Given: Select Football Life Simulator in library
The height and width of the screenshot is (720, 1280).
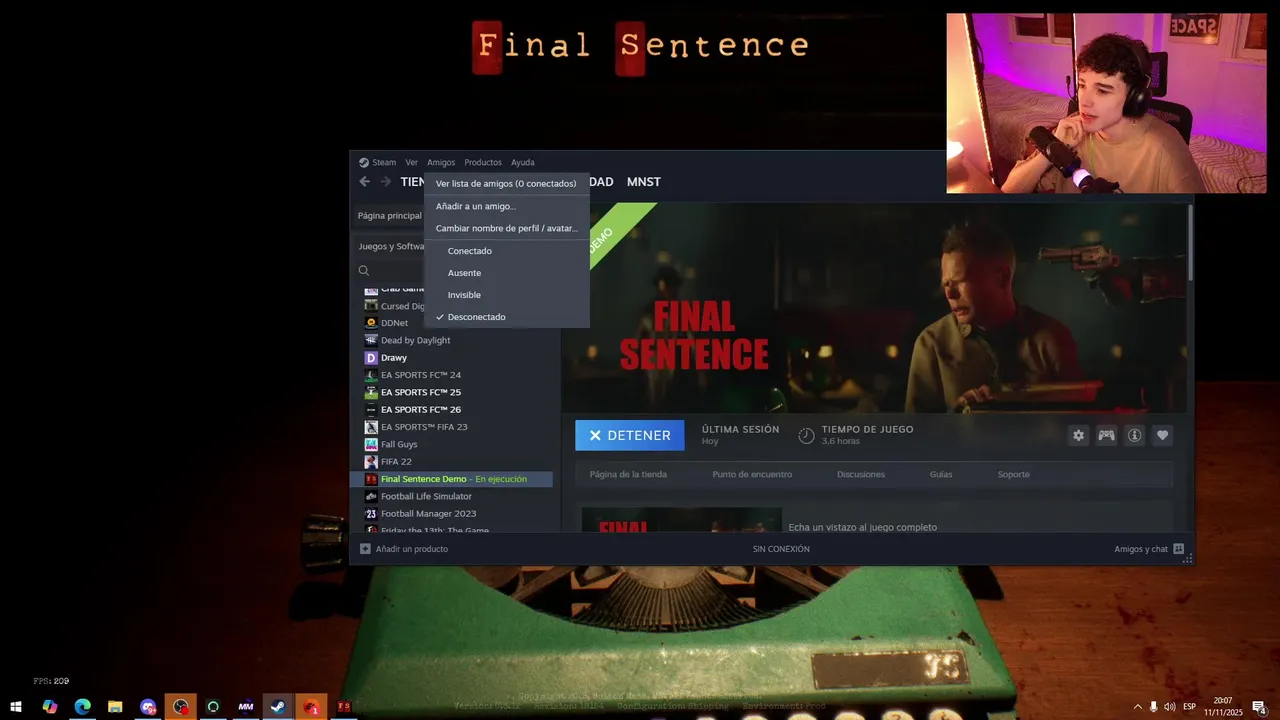Looking at the screenshot, I should coord(426,496).
